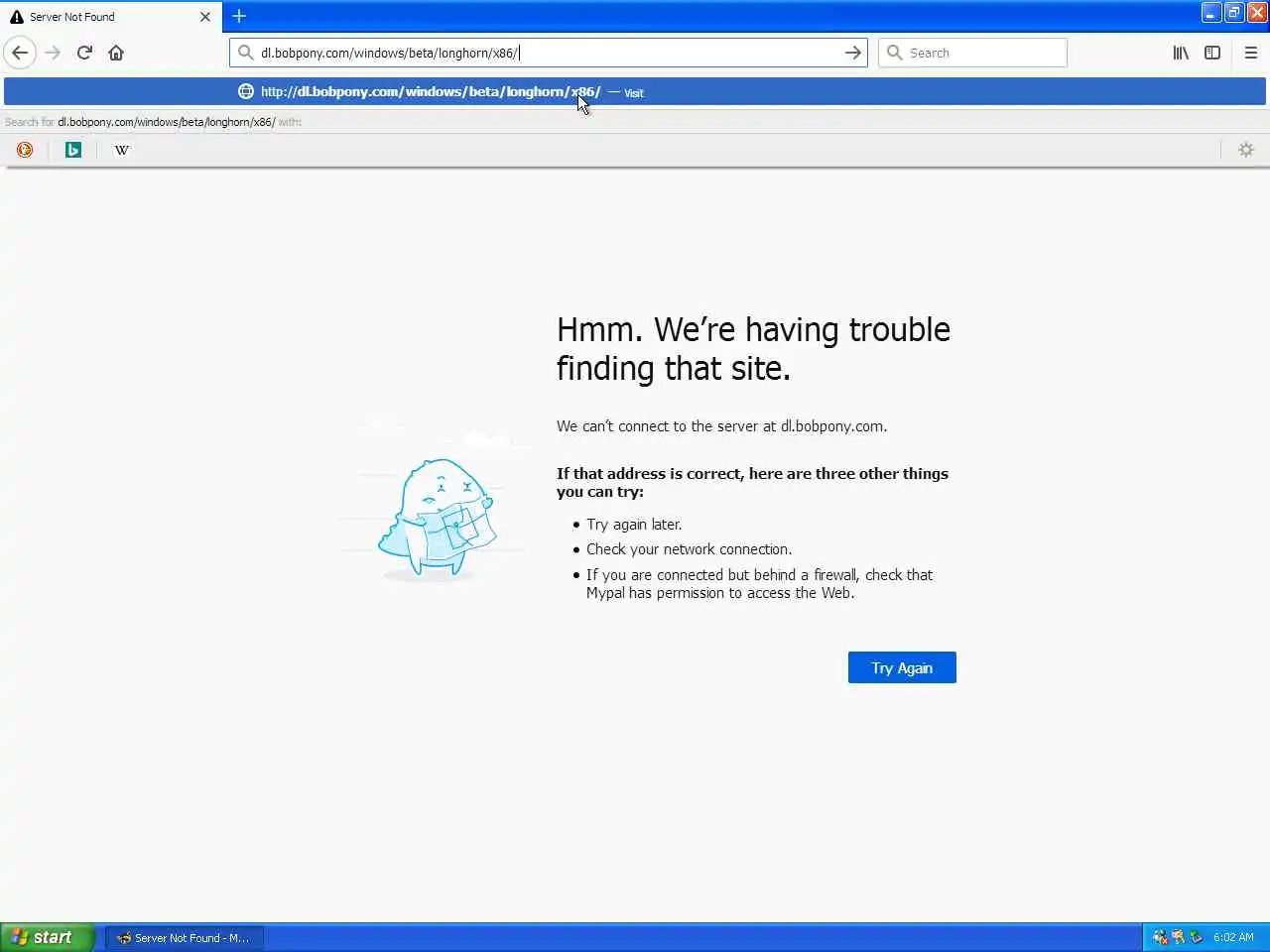
Task: Click the warning icon on the tab
Action: (x=16, y=17)
